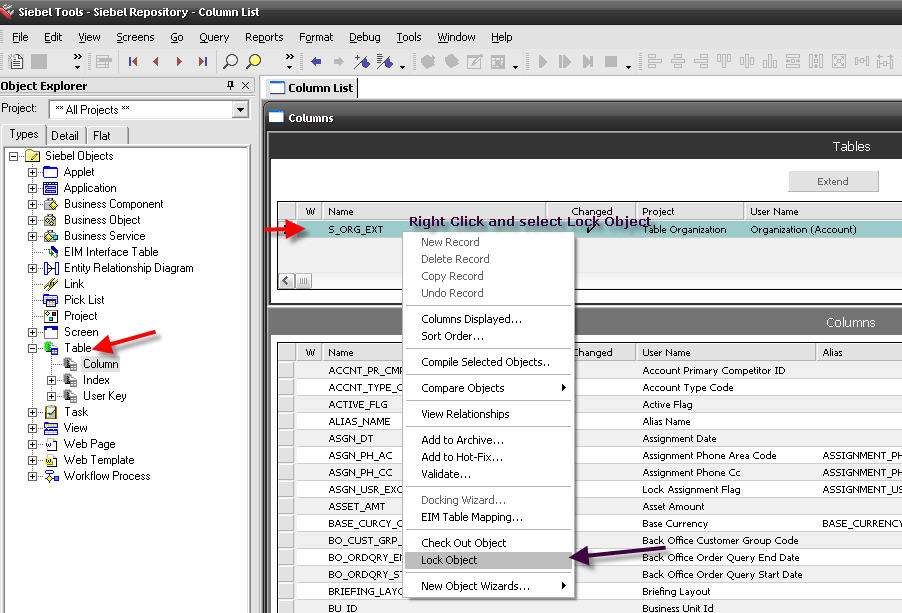
Task: Select the yellow search magnifier icon
Action: tap(254, 61)
